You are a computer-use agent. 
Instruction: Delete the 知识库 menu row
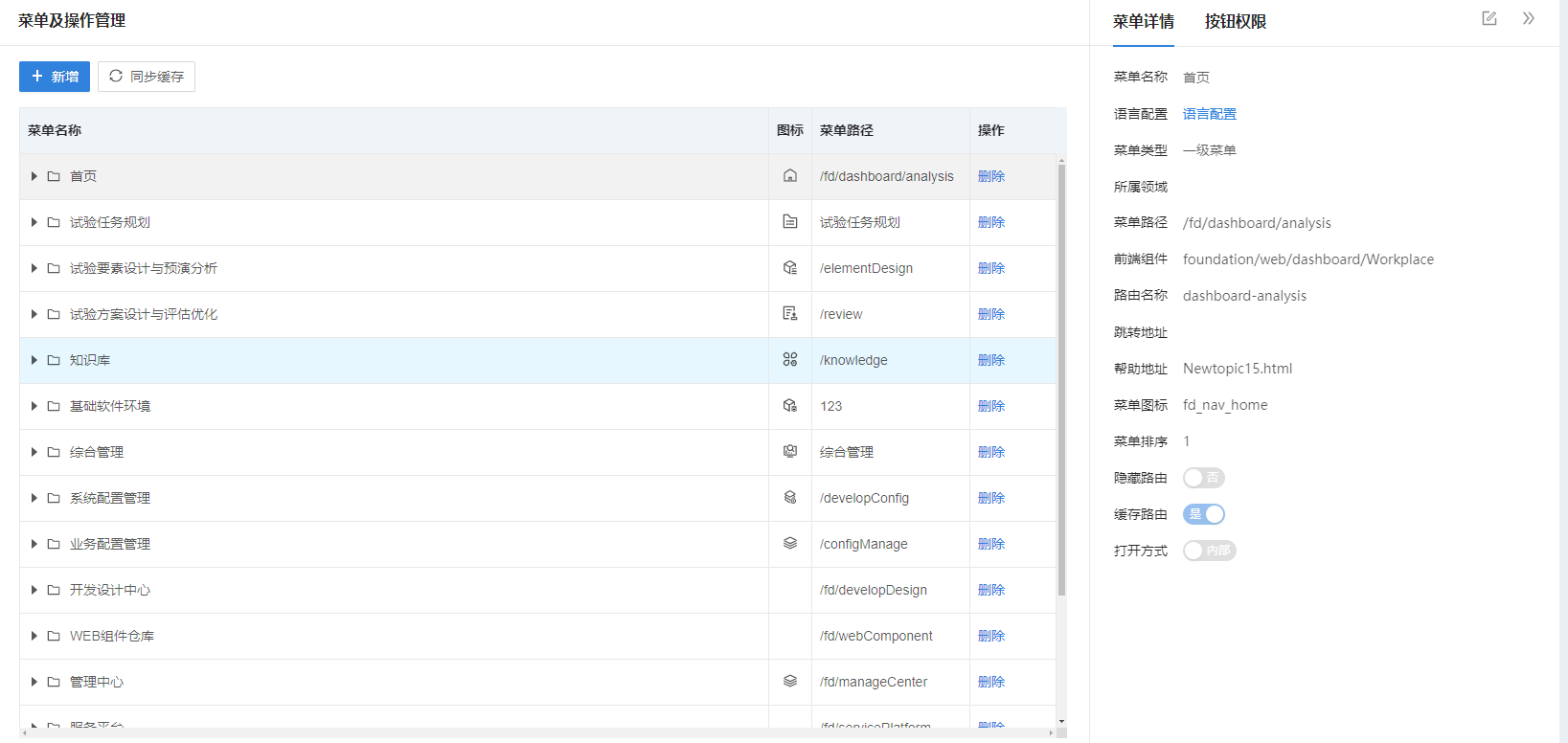coord(991,360)
